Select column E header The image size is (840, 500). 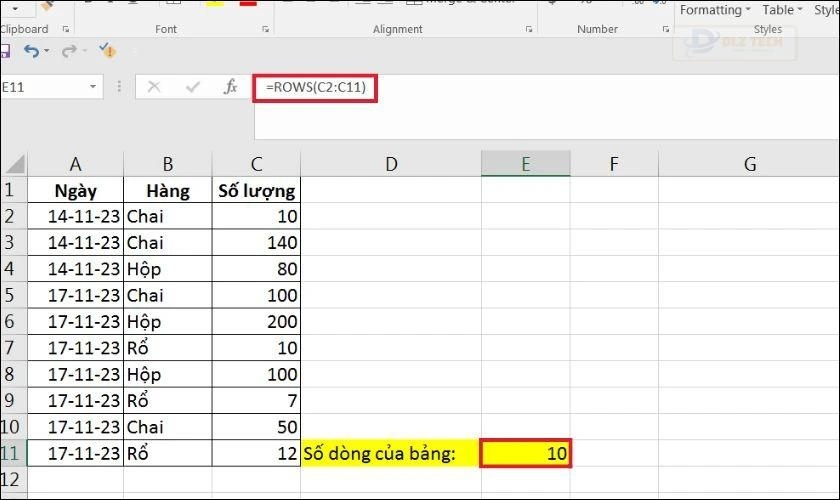pyautogui.click(x=526, y=164)
